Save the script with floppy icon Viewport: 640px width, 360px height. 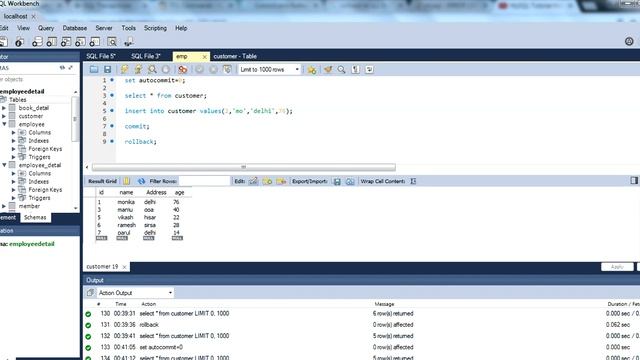(107, 69)
